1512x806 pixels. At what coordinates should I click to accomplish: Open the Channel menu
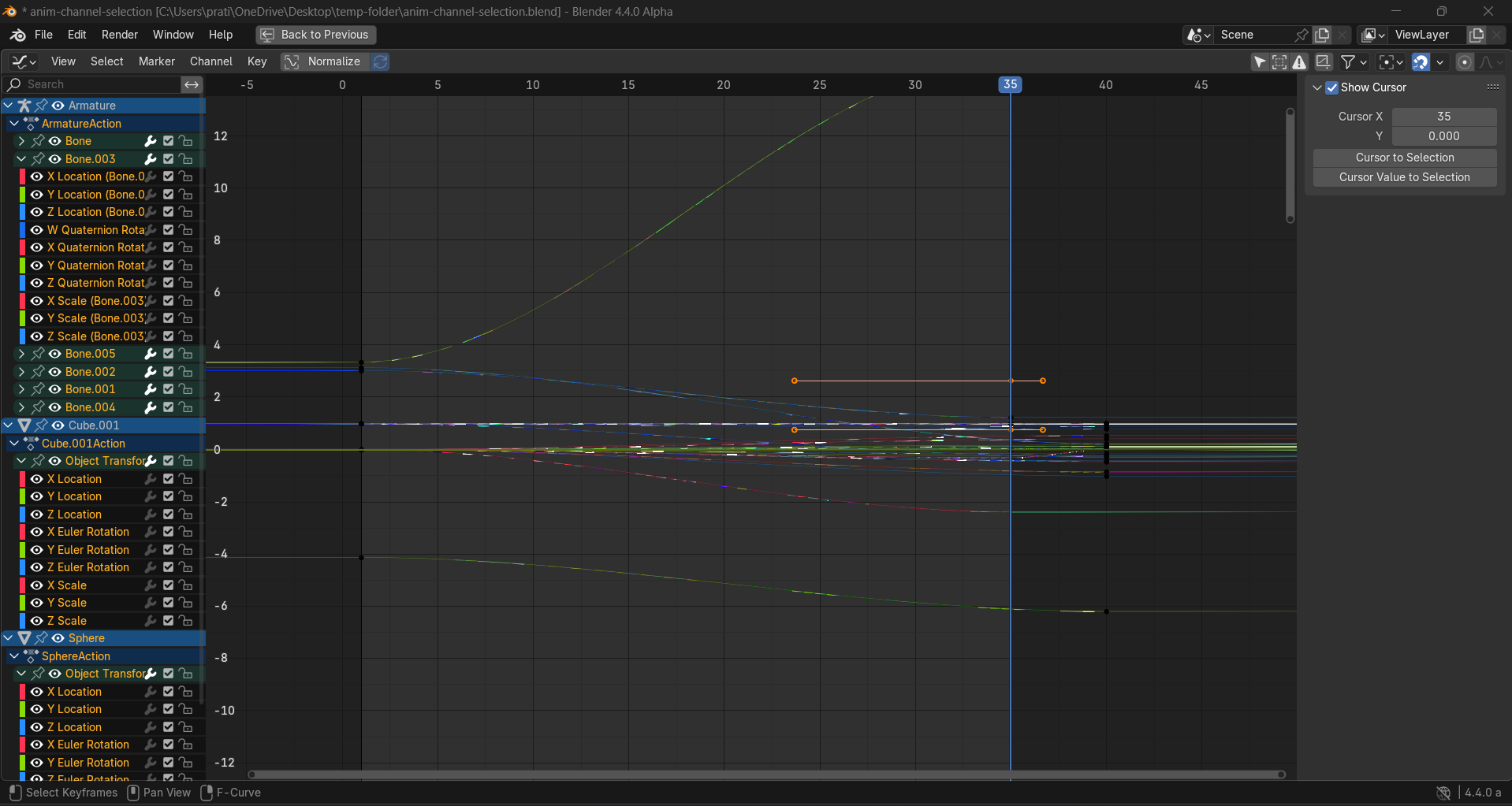coord(210,61)
